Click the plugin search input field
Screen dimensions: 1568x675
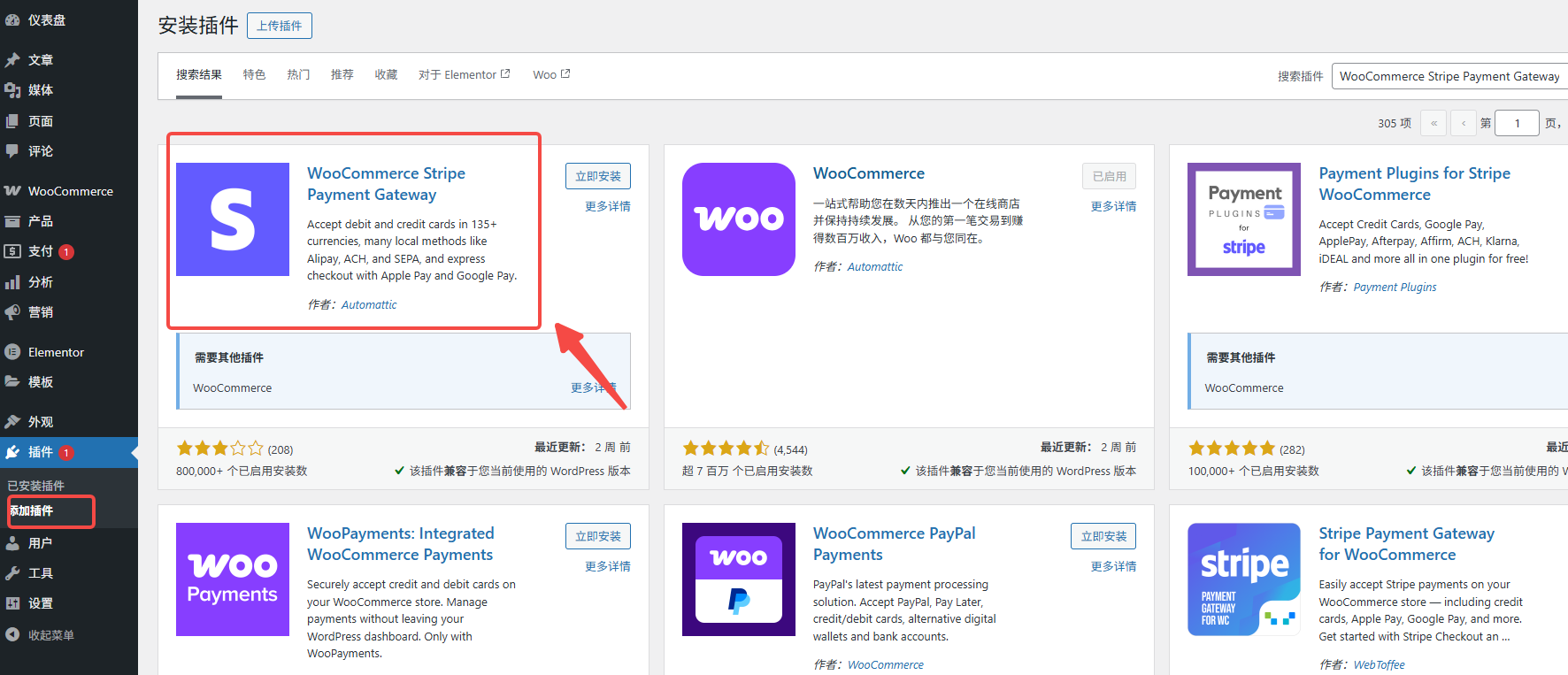point(1449,76)
